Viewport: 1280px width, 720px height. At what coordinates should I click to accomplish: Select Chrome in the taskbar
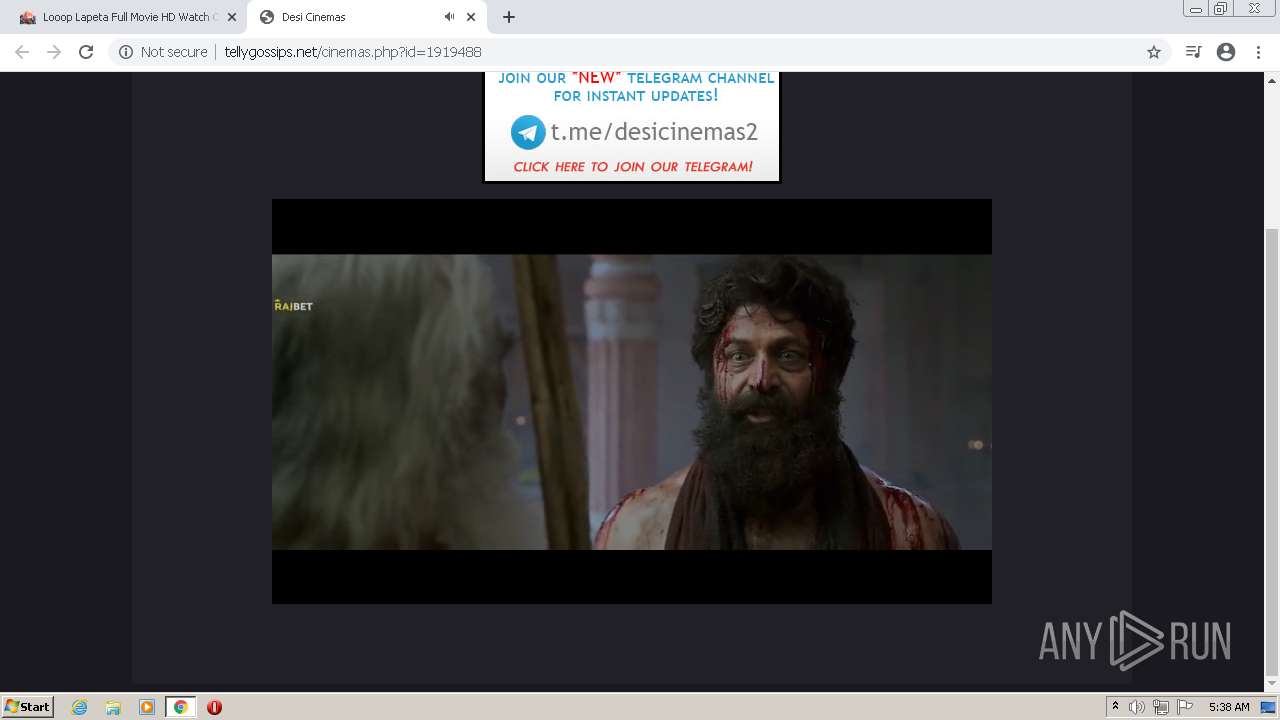click(180, 707)
